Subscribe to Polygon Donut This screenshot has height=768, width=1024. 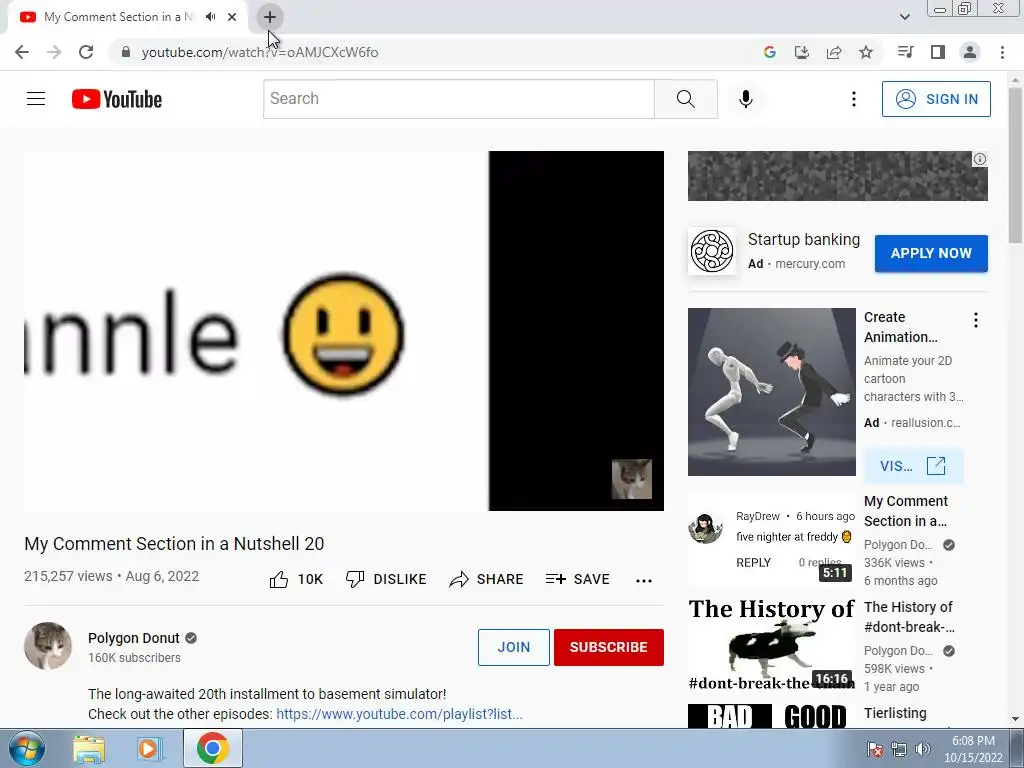click(x=609, y=647)
